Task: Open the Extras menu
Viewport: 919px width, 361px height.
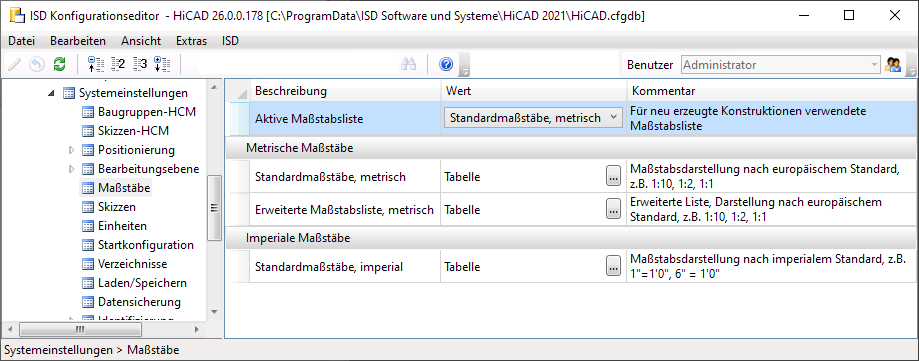Action: [192, 41]
